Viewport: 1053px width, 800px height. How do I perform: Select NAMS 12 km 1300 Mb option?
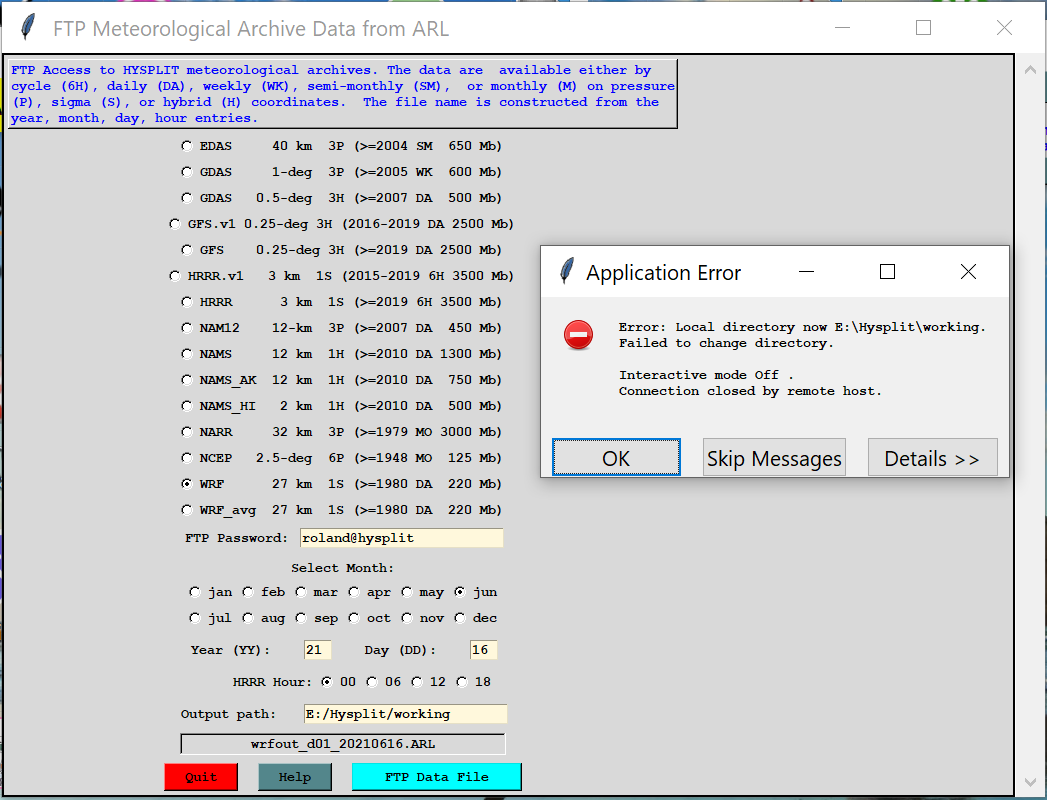(187, 354)
